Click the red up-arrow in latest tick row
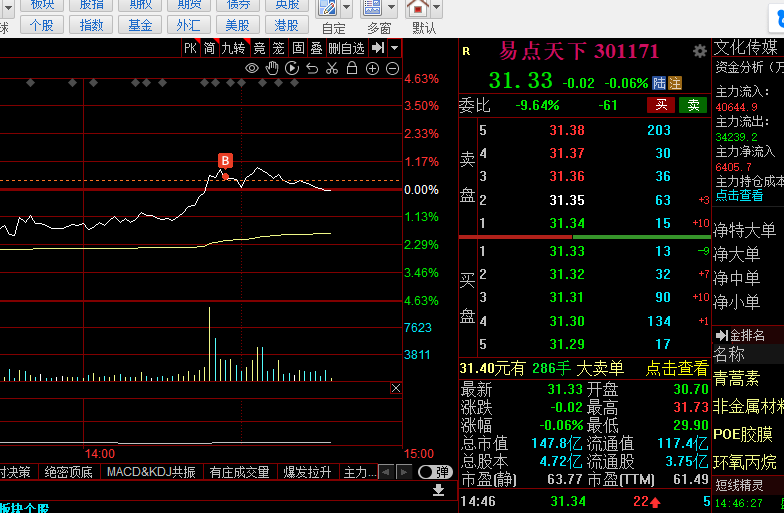This screenshot has height=513, width=784. tap(655, 502)
